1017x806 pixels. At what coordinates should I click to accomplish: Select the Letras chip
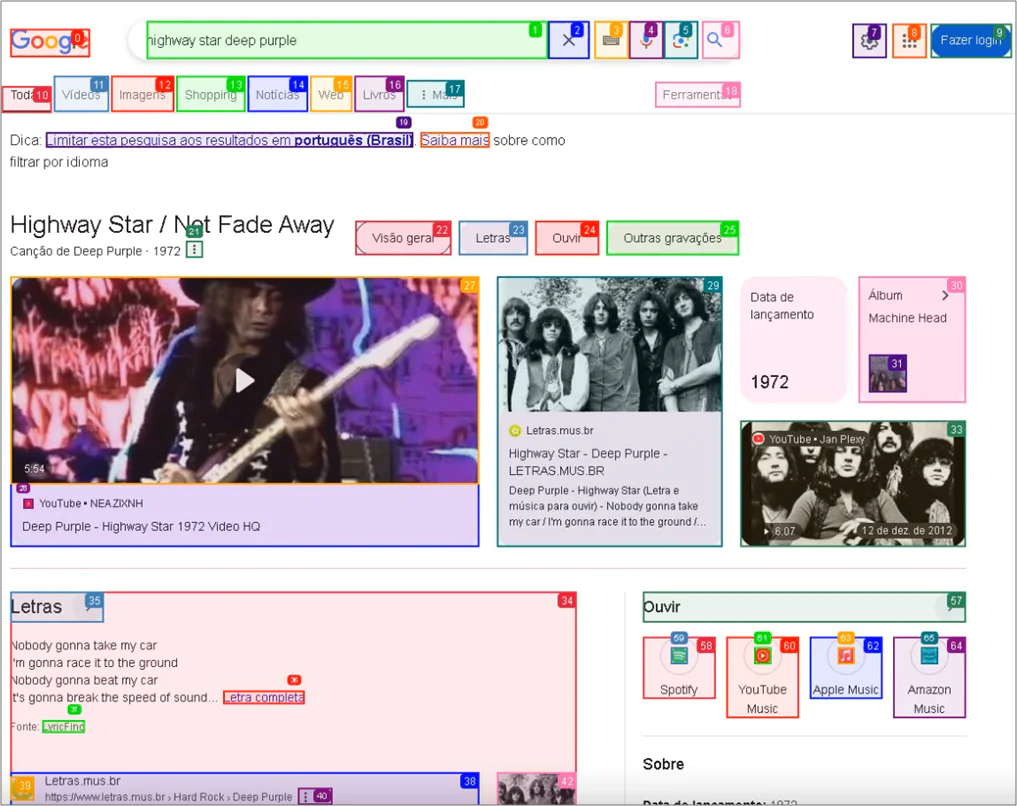[x=493, y=238]
